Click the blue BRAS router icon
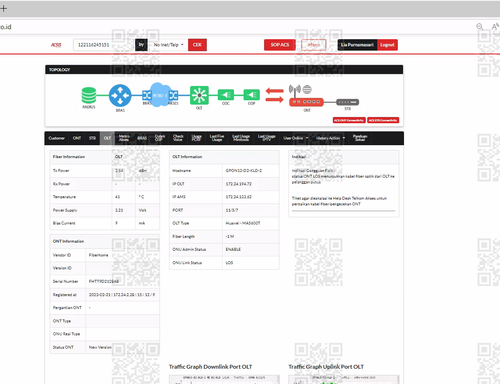The image size is (500, 384). click(x=120, y=96)
